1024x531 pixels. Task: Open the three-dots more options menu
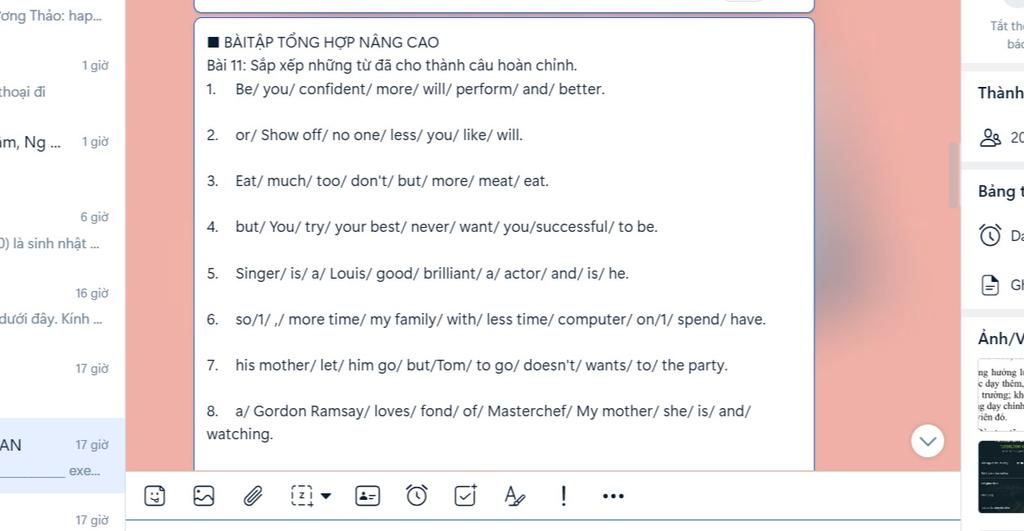pyautogui.click(x=613, y=496)
